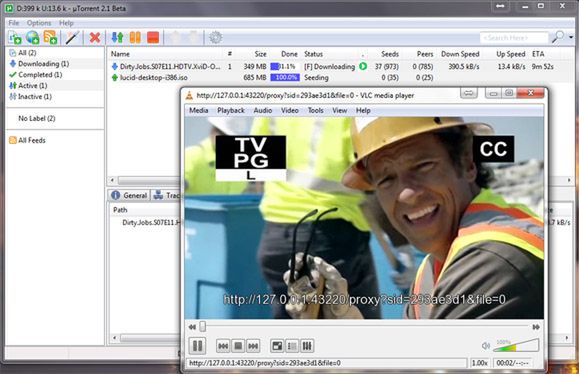Screen dimensions: 579x374
Task: Click VLC faster forward arrows right of seekbar
Action: coord(536,327)
